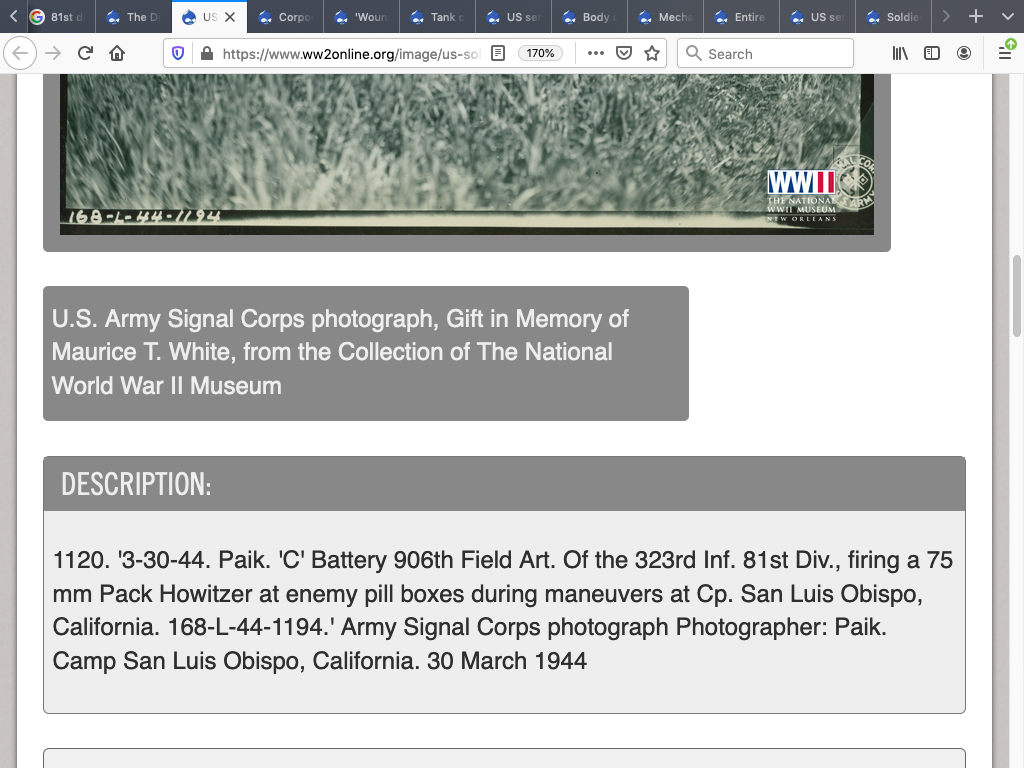The width and height of the screenshot is (1024, 768).
Task: Open the Firefox account icon
Action: [x=964, y=54]
